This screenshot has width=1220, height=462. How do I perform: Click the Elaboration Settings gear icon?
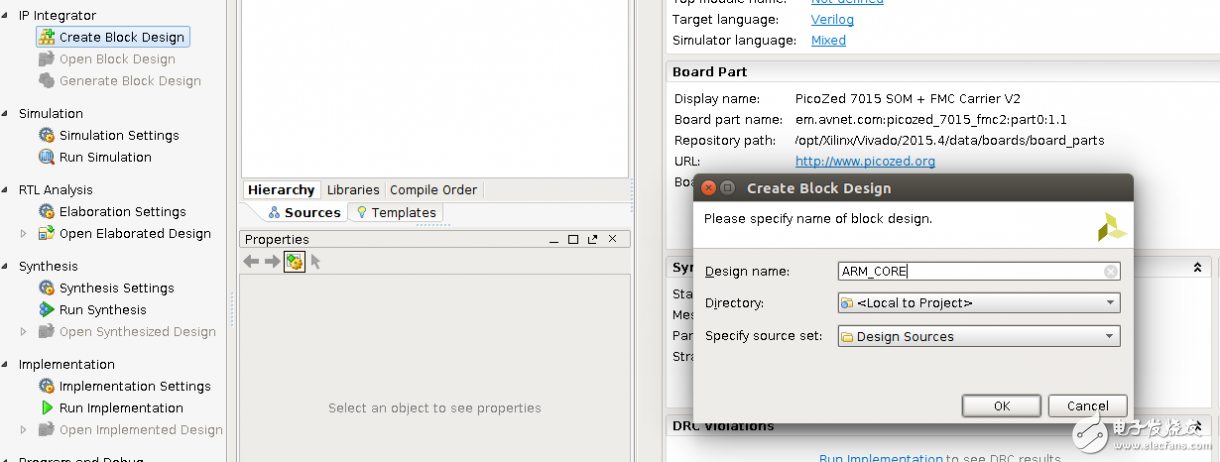pyautogui.click(x=46, y=212)
